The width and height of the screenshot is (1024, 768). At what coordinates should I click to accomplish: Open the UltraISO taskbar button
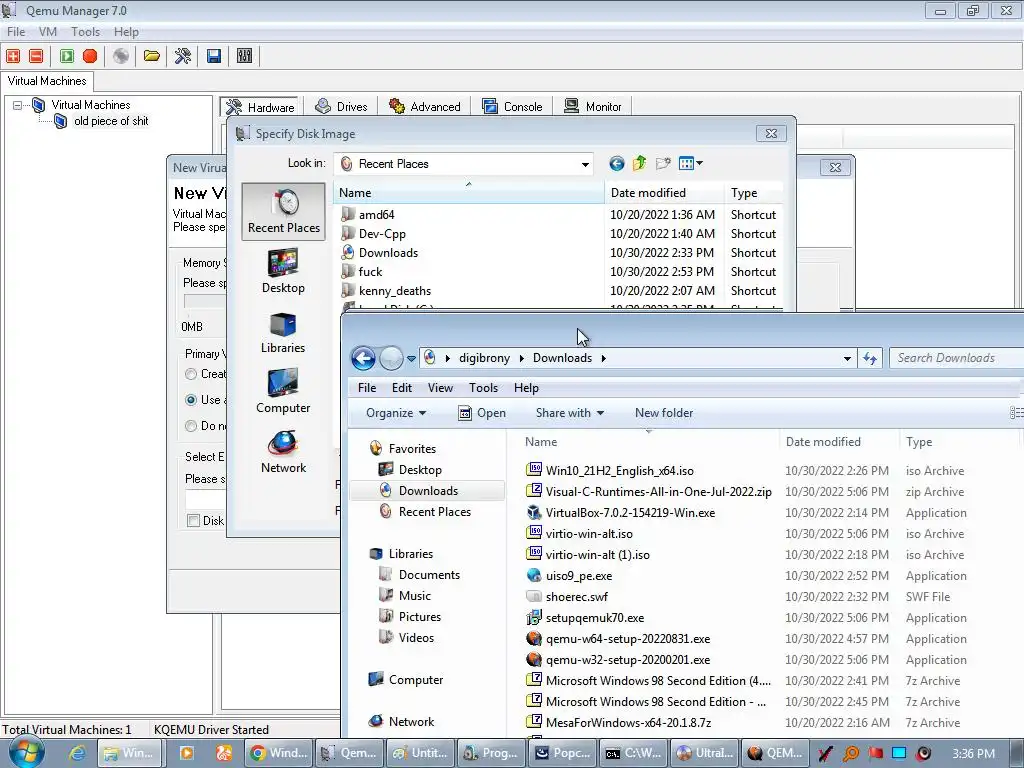click(705, 753)
